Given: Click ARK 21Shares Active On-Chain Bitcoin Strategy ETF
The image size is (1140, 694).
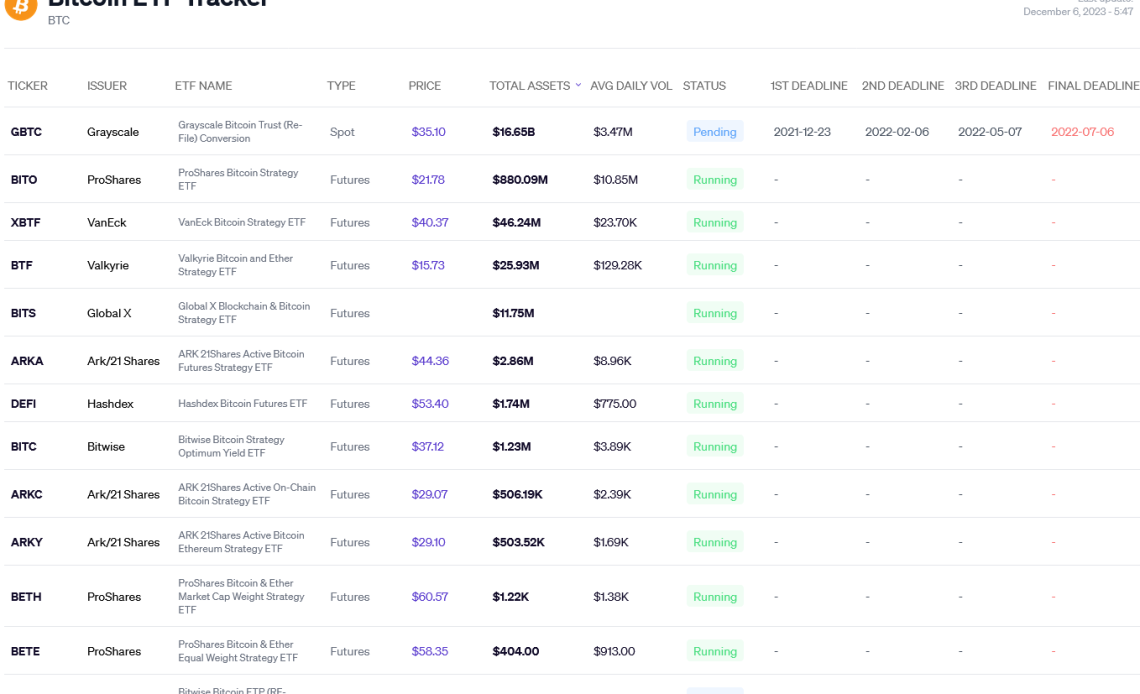Looking at the screenshot, I should tap(247, 494).
